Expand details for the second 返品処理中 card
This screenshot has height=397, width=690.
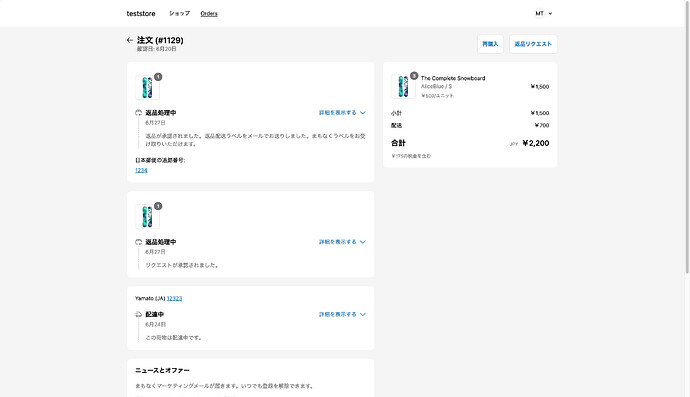[x=342, y=242]
